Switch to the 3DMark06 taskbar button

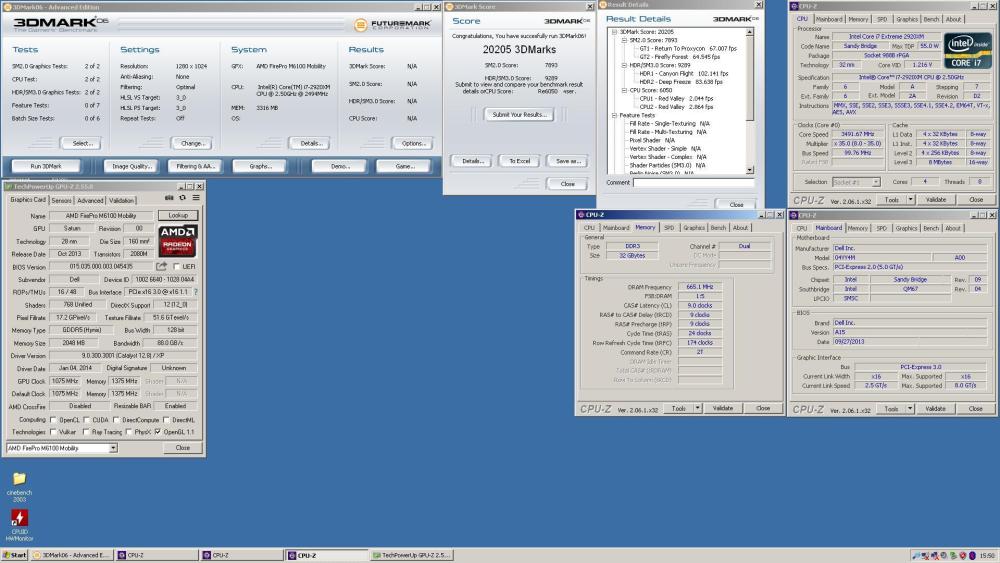[x=71, y=555]
